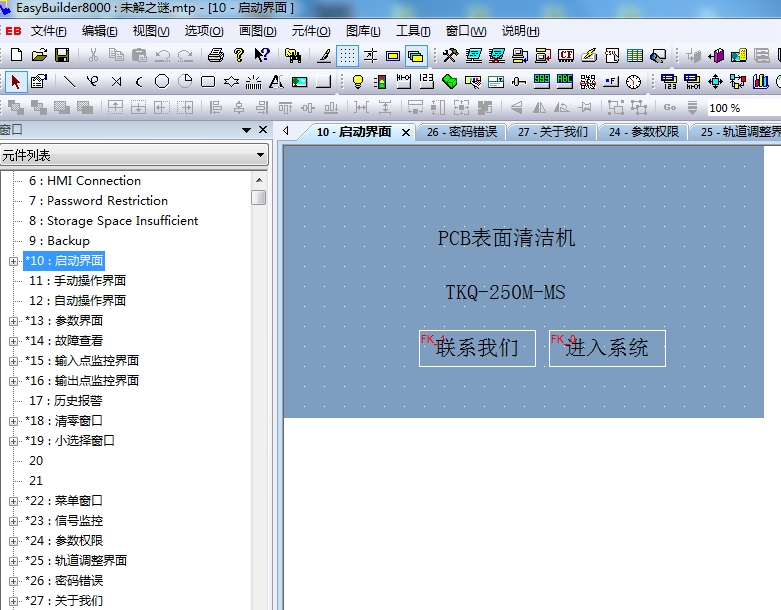The image size is (781, 610).
Task: Click the 联系我们 button on canvas
Action: [477, 348]
